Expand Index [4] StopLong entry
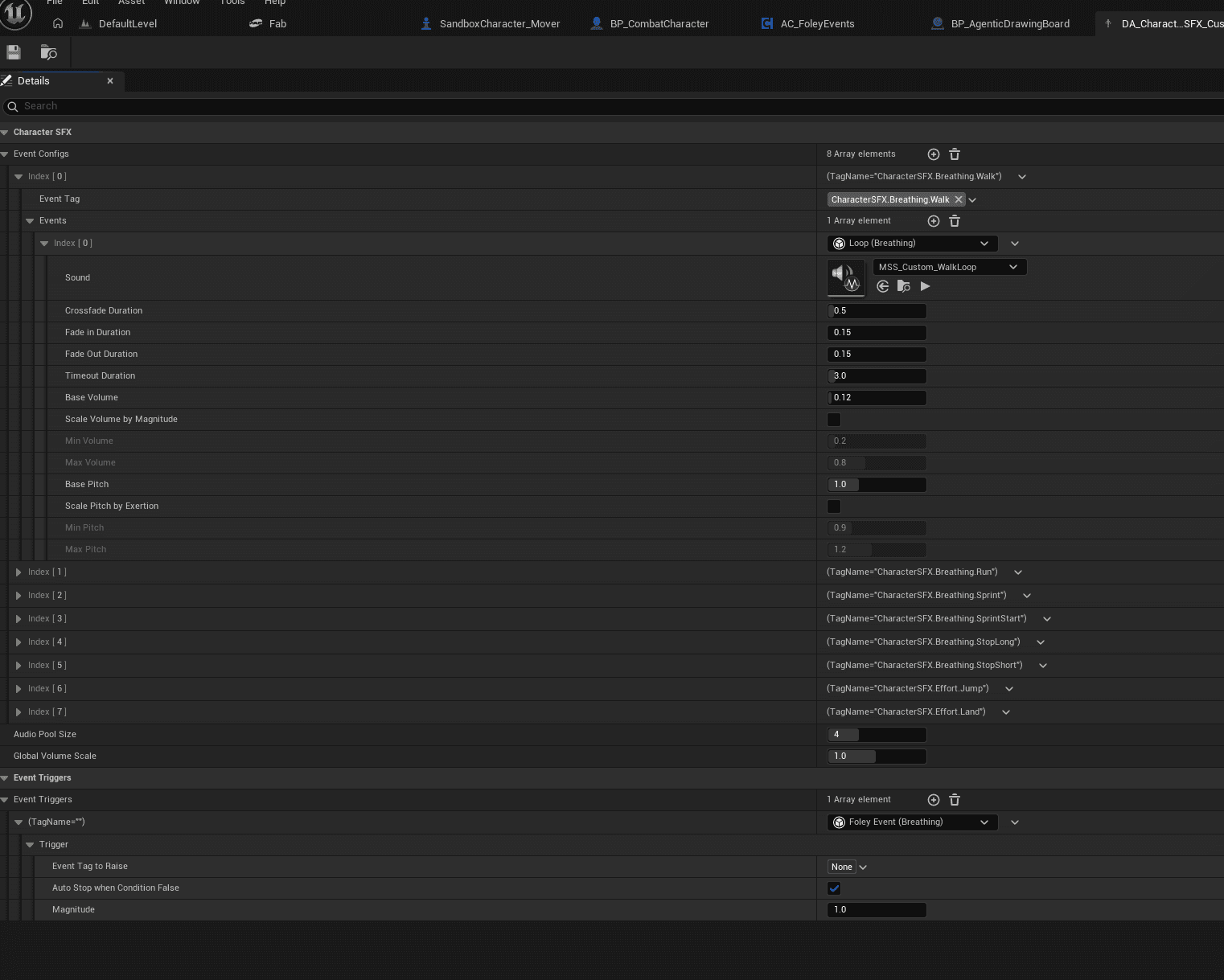The height and width of the screenshot is (980, 1224). (18, 642)
